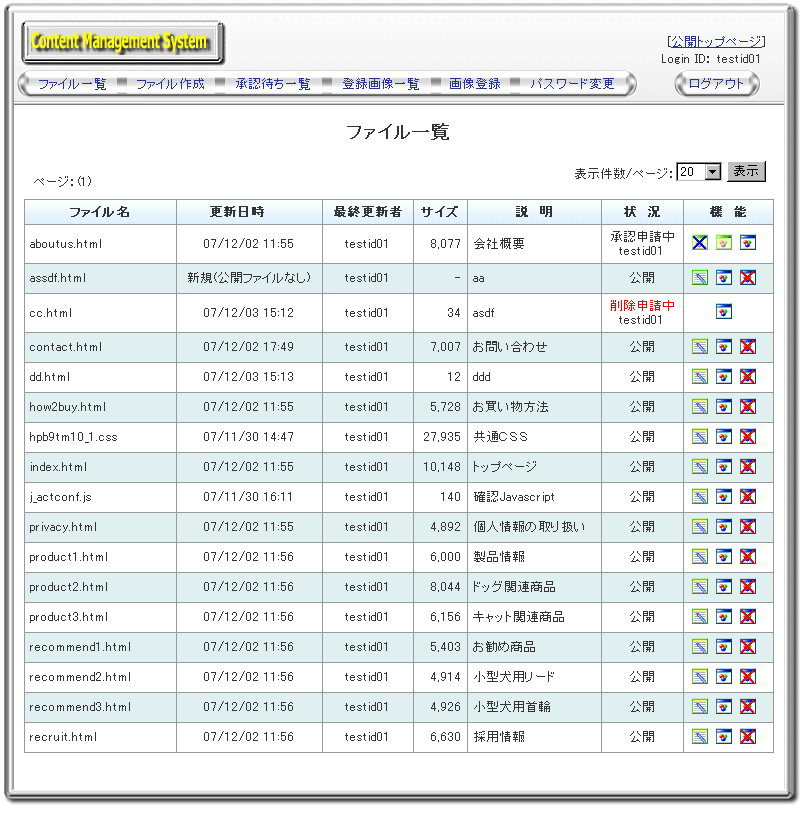Preview the product3.html file
Screen dimensions: 802x827
click(x=724, y=617)
